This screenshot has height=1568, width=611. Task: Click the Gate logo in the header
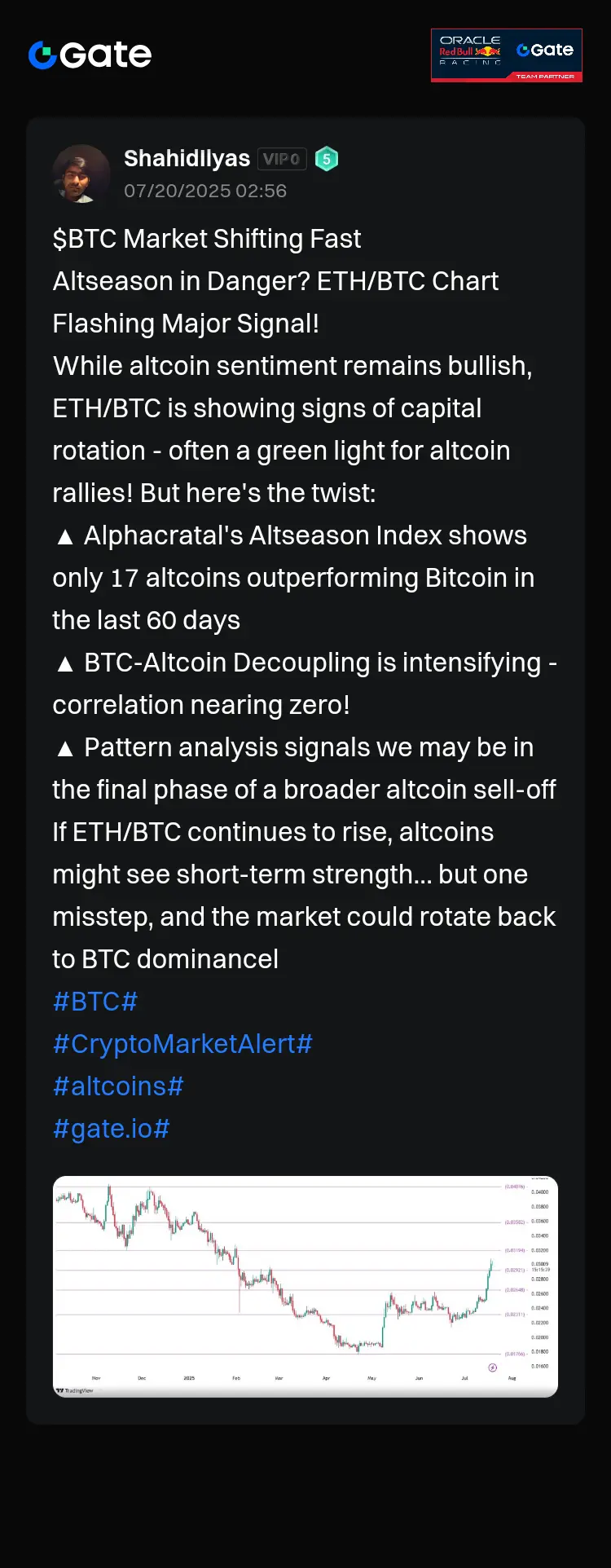tap(90, 55)
